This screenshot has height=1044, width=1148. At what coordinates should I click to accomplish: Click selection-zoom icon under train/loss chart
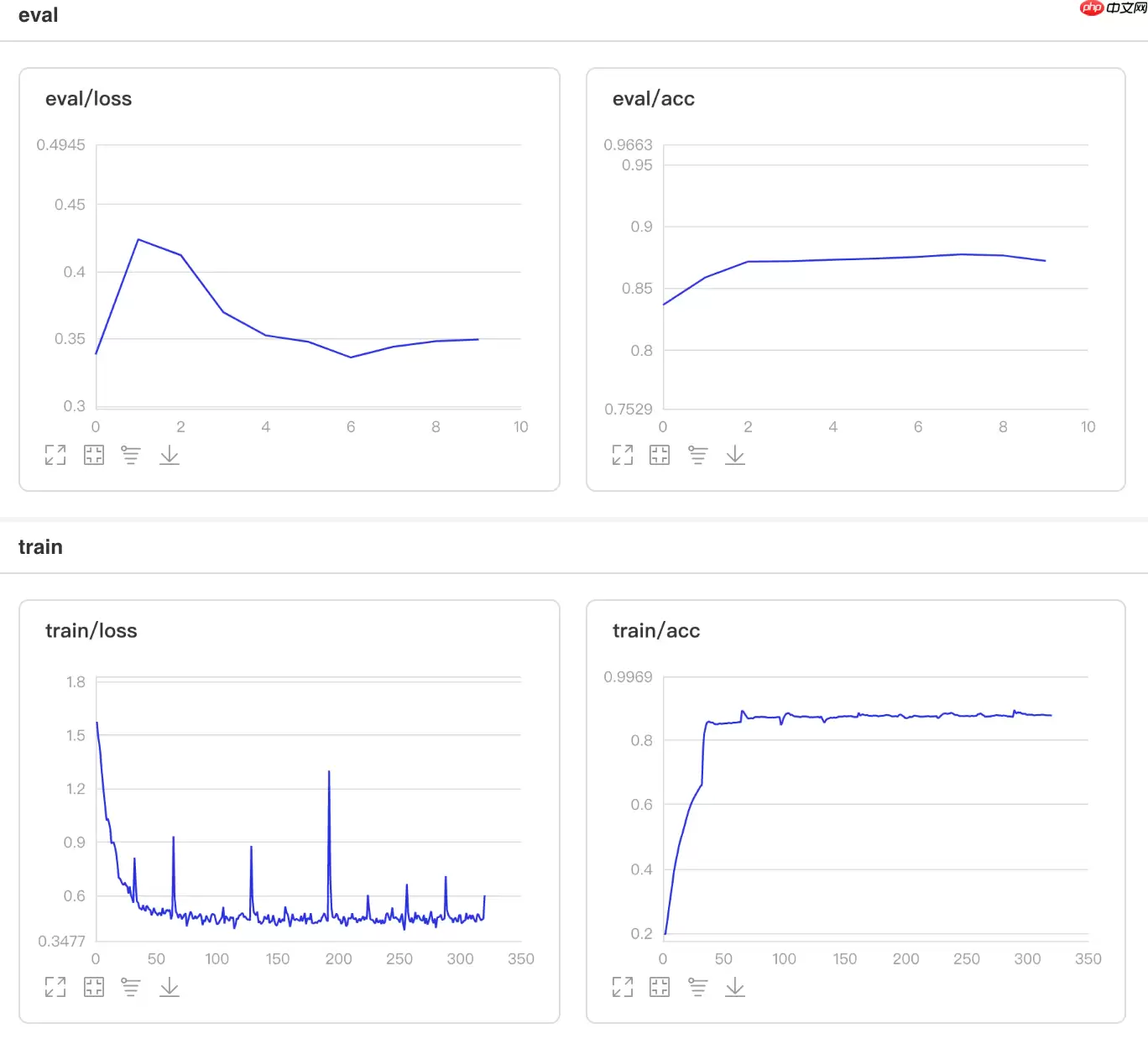tap(94, 987)
